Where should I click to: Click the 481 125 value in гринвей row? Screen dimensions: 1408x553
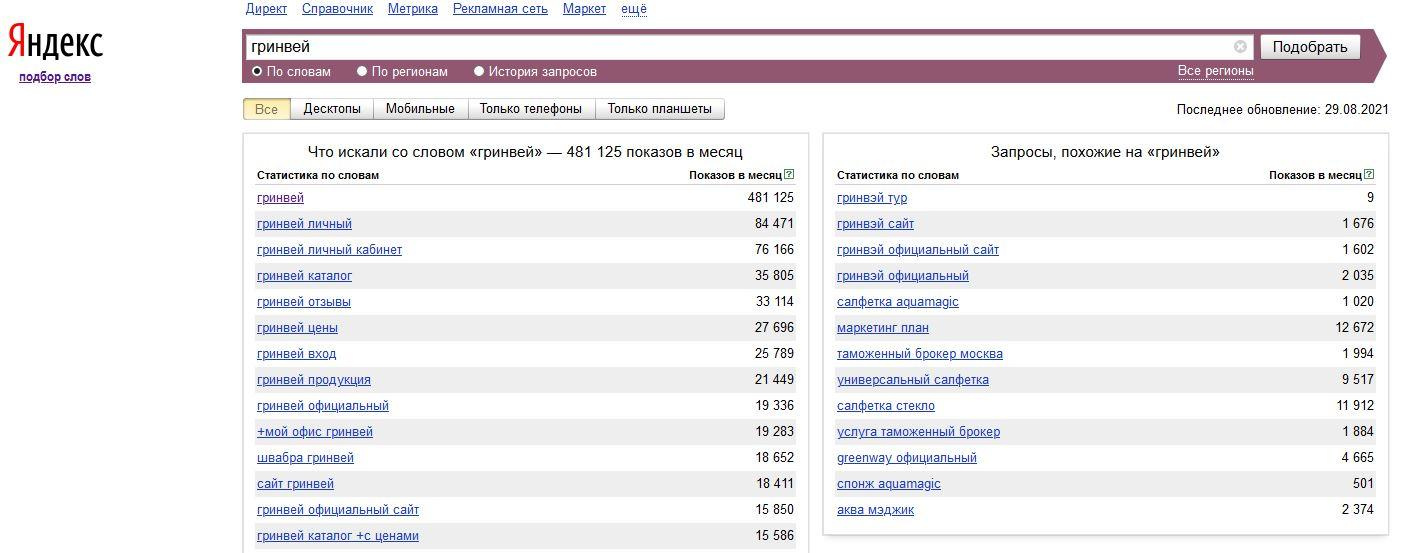click(x=771, y=198)
